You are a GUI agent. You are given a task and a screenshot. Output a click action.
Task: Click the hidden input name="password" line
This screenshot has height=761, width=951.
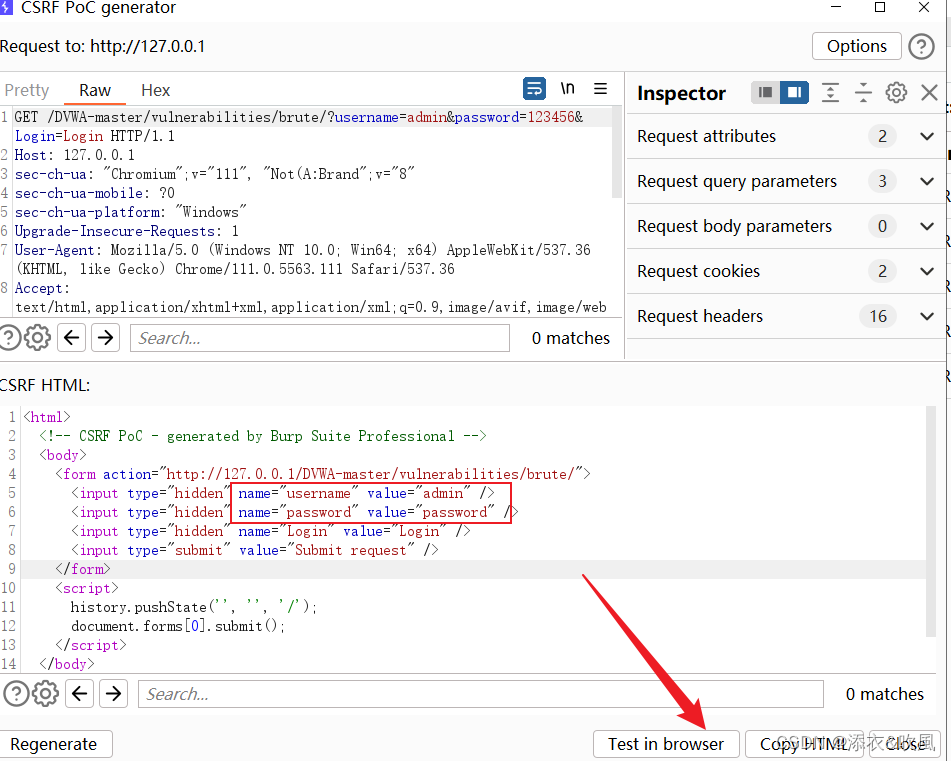pyautogui.click(x=295, y=512)
